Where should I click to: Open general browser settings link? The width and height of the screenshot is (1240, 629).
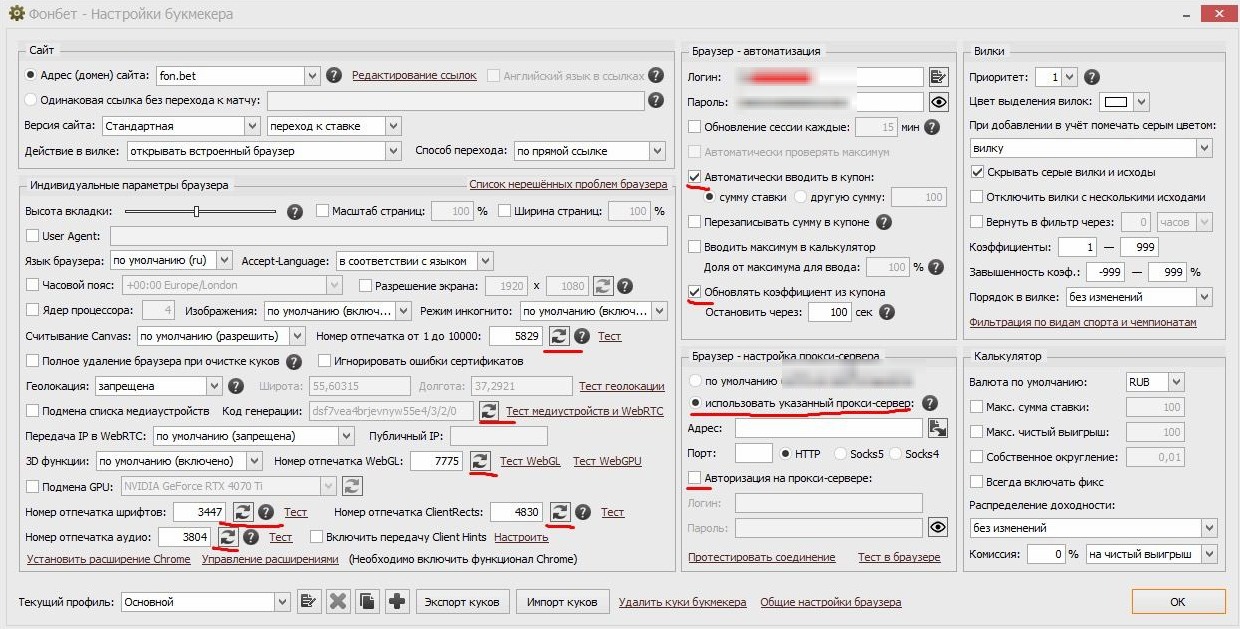[831, 602]
